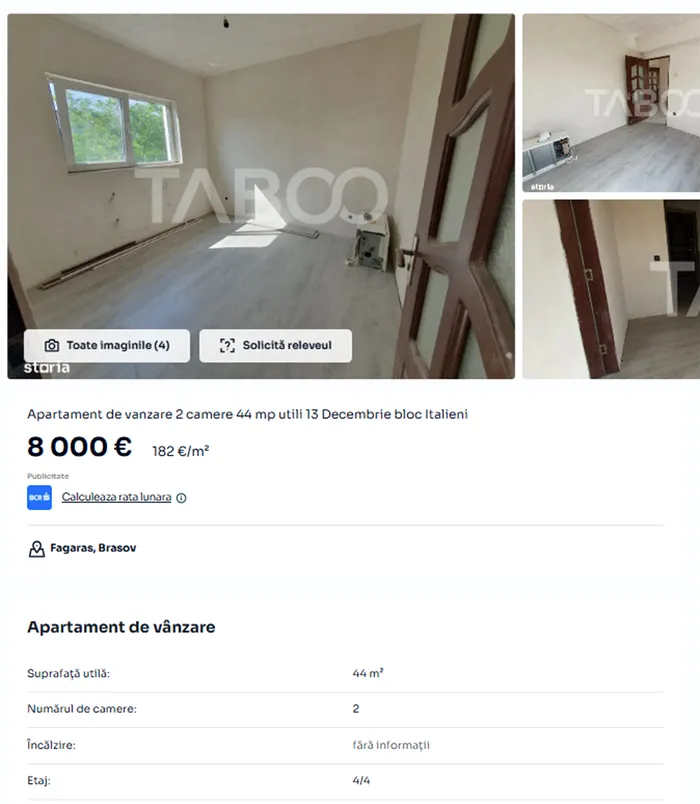Click the map pin icon beside Fagaras
The width and height of the screenshot is (700, 804).
(36, 549)
